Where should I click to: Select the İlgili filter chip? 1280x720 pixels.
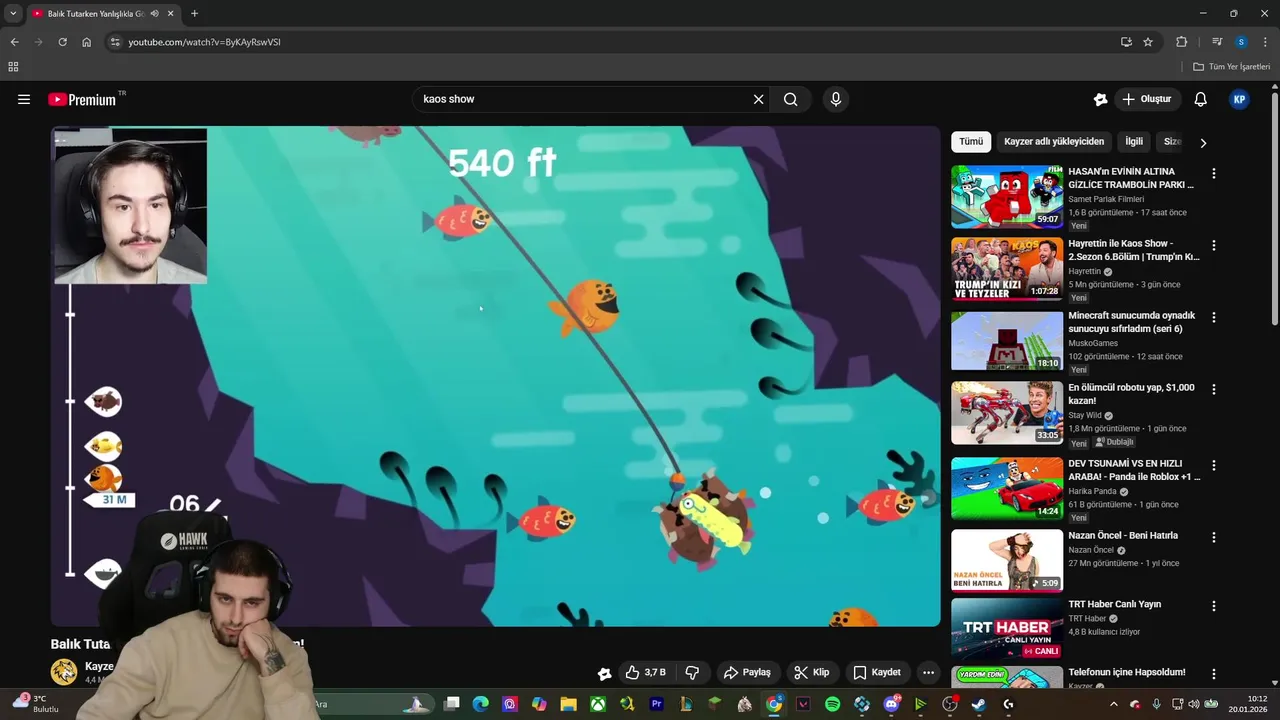(x=1134, y=142)
